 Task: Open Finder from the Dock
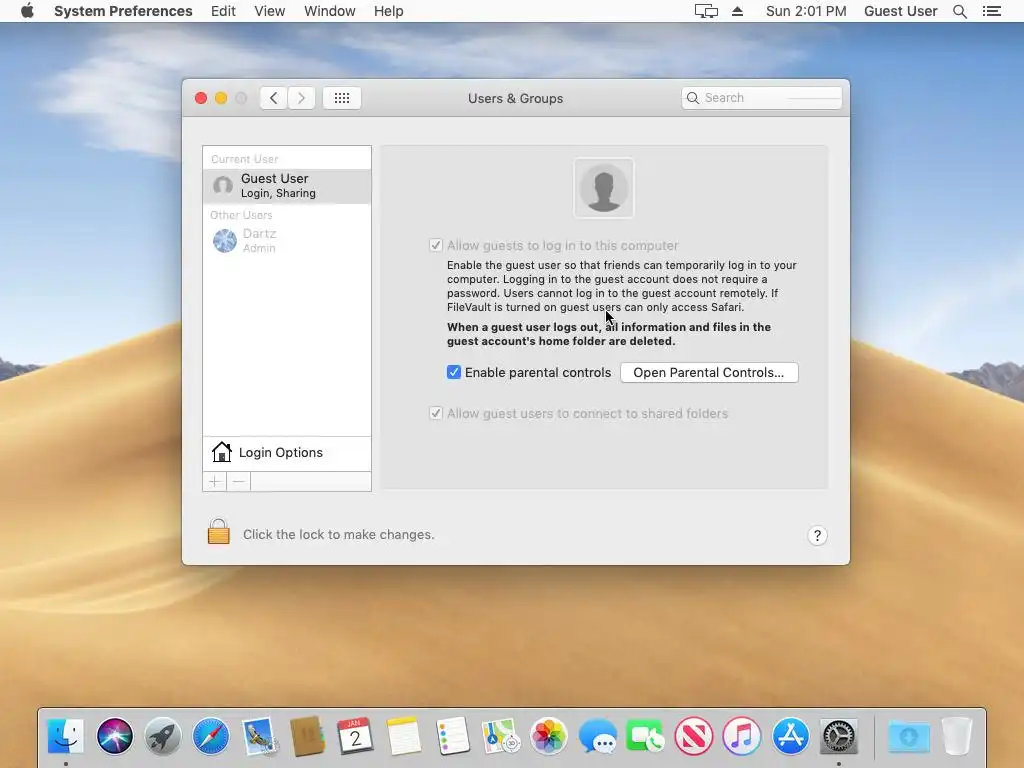click(66, 736)
